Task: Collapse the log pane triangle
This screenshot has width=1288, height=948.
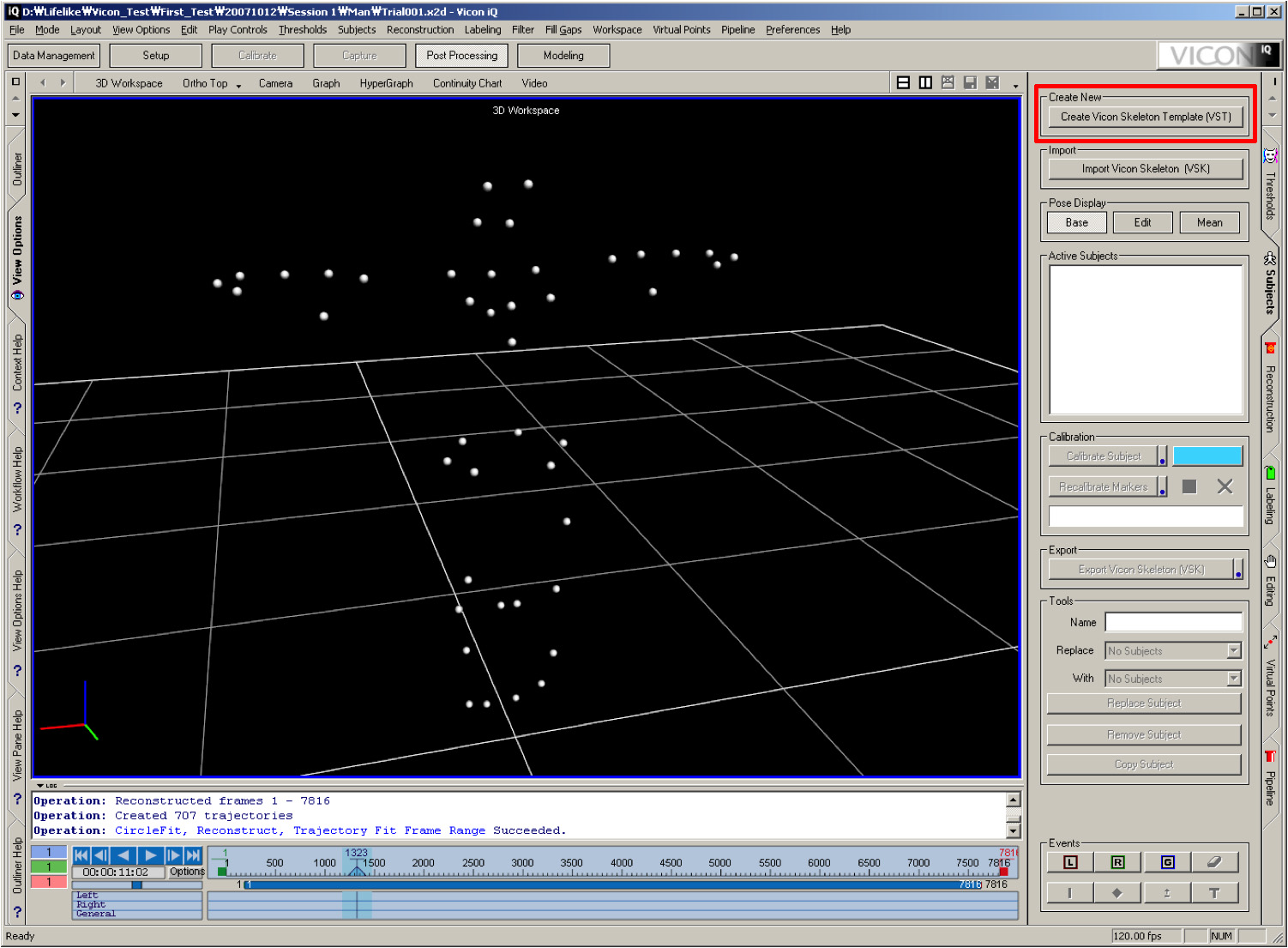Action: 40,785
